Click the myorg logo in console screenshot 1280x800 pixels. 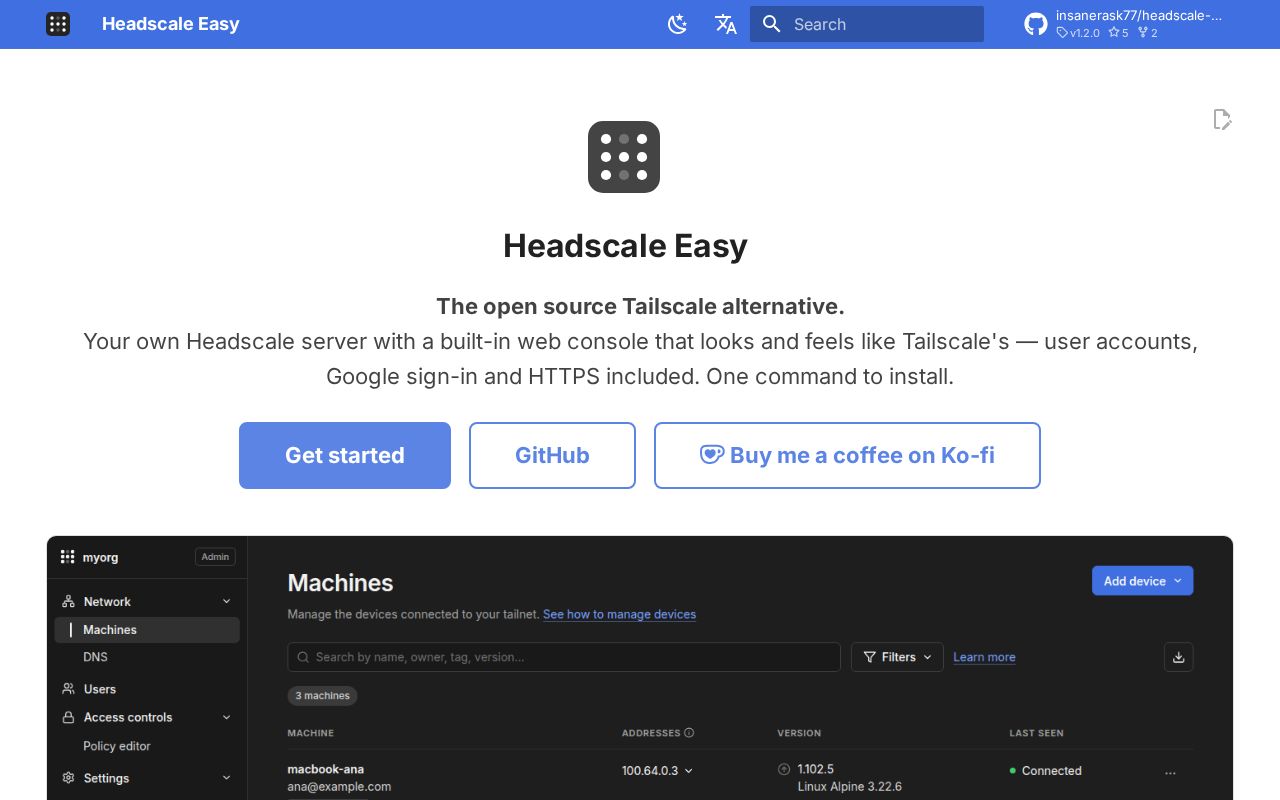pyautogui.click(x=68, y=557)
